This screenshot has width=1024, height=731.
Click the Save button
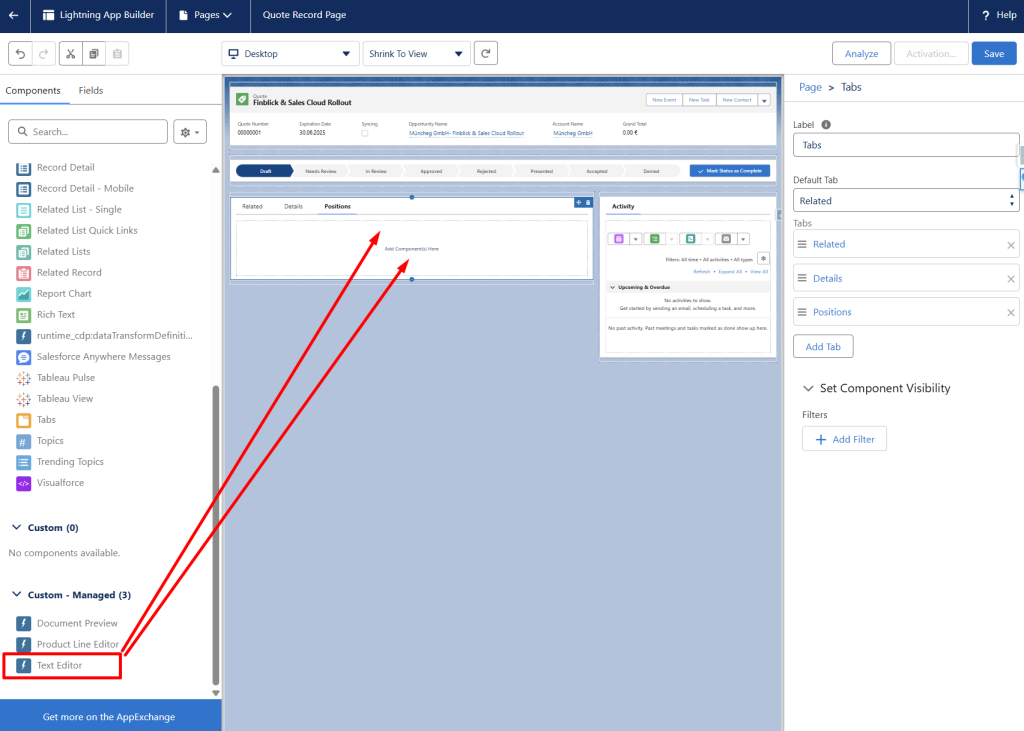coord(993,54)
